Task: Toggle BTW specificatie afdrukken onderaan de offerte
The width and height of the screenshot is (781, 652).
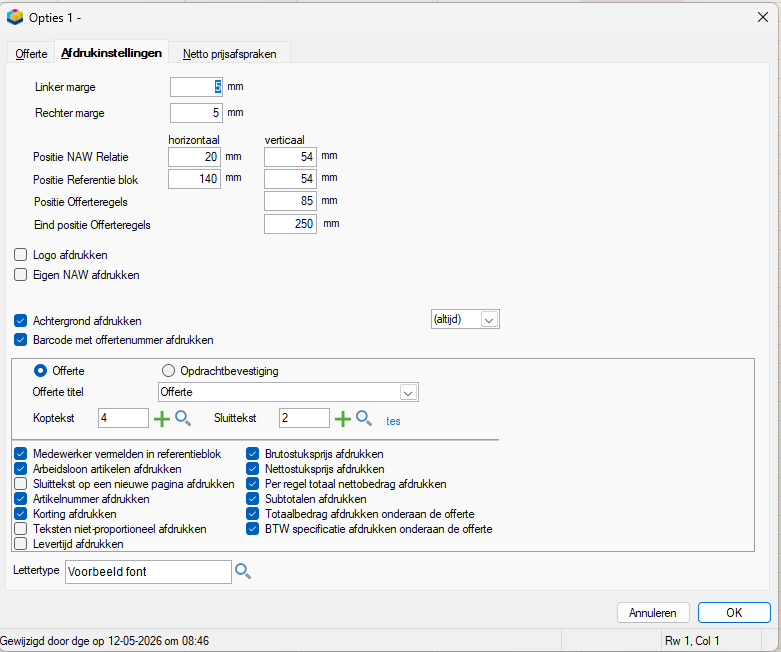Action: click(253, 528)
